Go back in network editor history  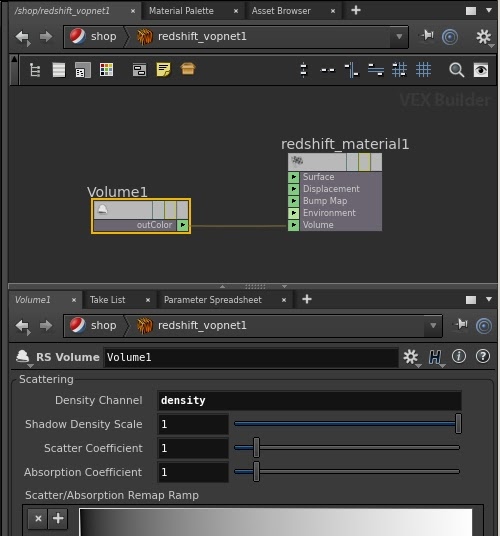point(23,37)
